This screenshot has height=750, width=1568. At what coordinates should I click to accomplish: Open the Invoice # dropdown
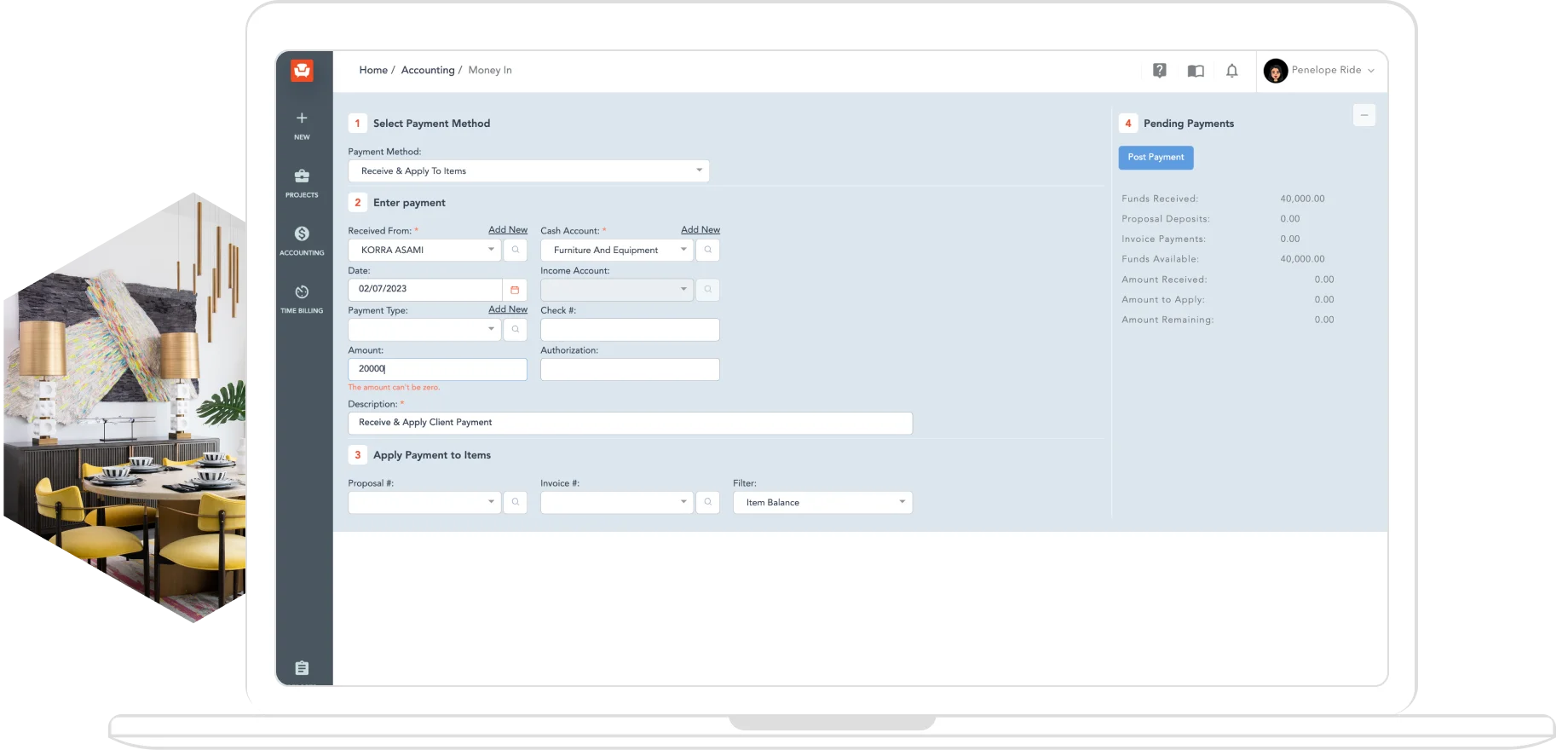tap(617, 502)
